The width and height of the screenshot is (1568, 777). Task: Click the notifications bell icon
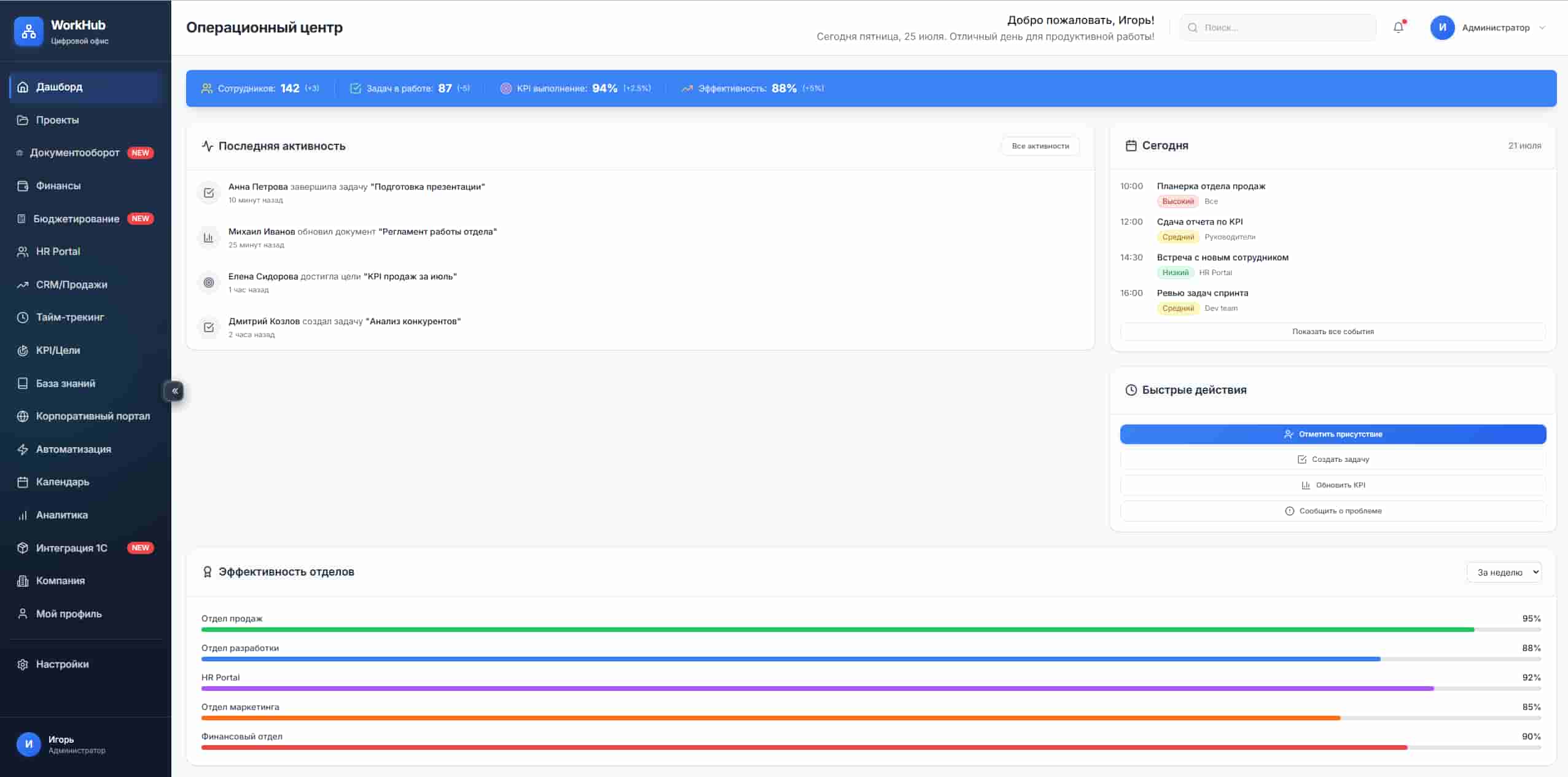1398,27
